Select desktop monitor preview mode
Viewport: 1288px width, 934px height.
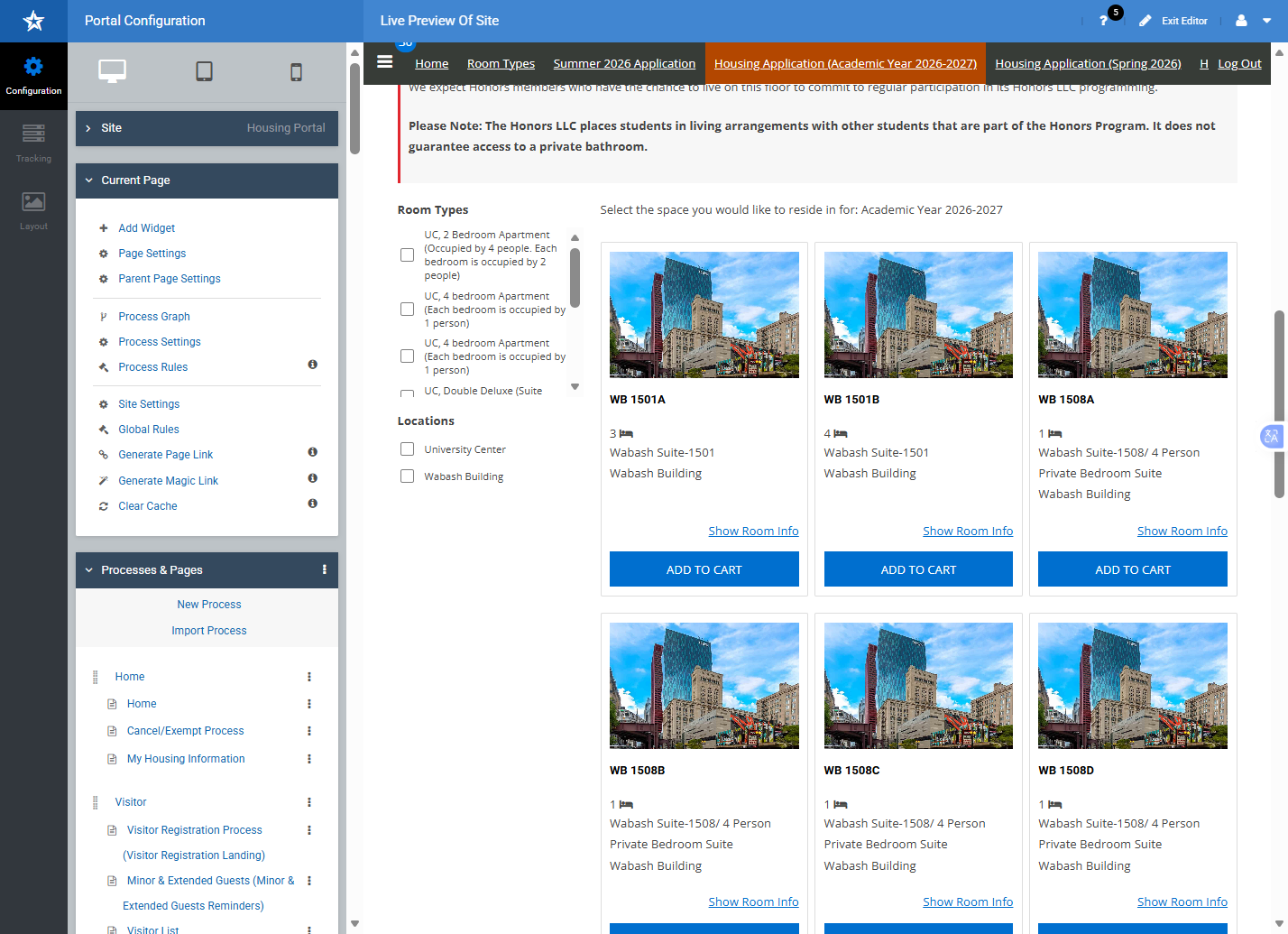pyautogui.click(x=112, y=71)
